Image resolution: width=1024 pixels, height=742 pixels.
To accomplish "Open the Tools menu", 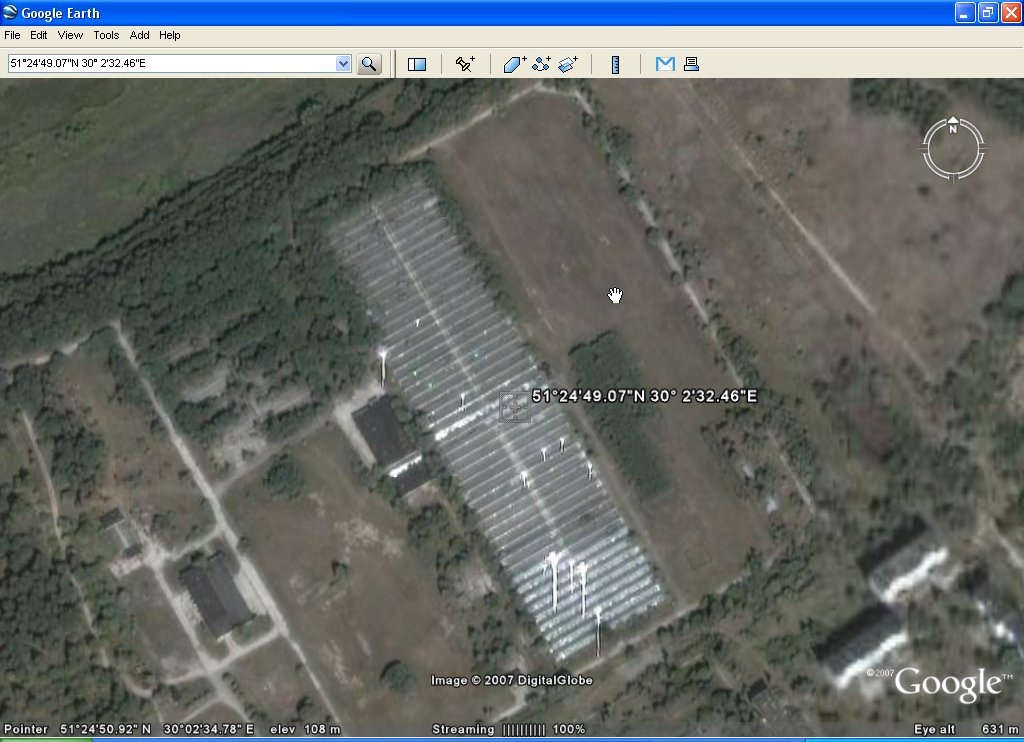I will click(x=106, y=35).
